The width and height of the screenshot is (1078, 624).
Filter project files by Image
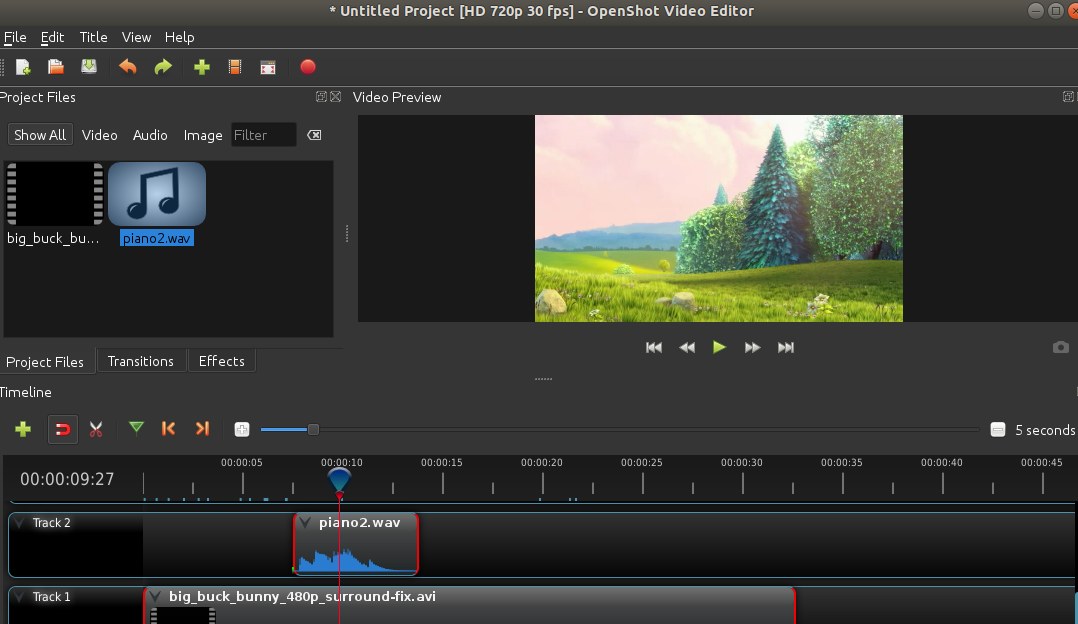tap(203, 135)
